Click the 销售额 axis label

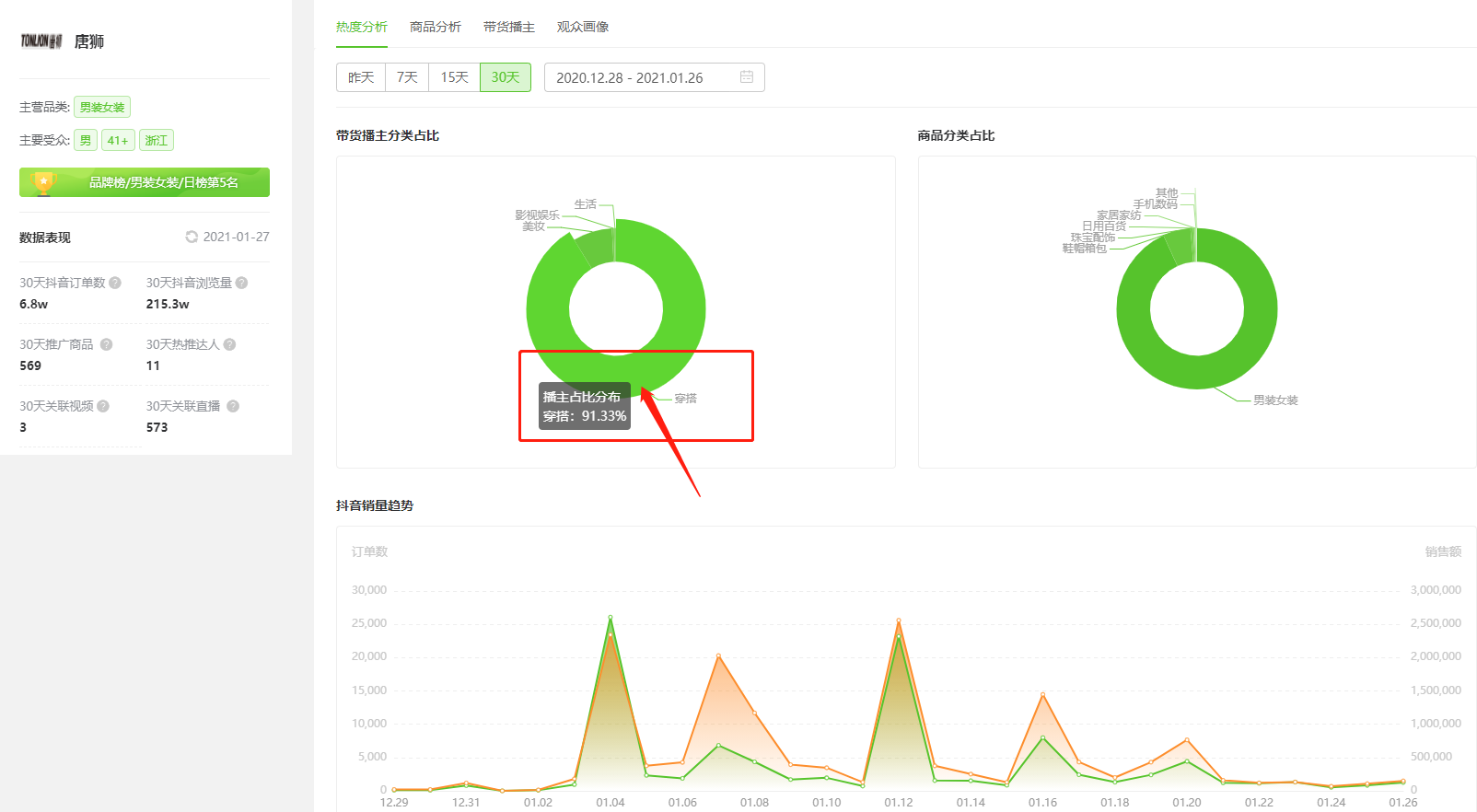pyautogui.click(x=1443, y=551)
